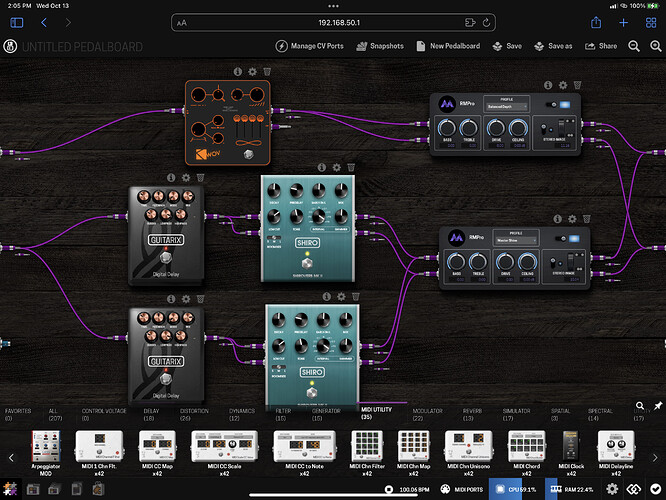This screenshot has height=500, width=666.
Task: Remove upper RMPro plugin via trash icon
Action: coord(578,85)
